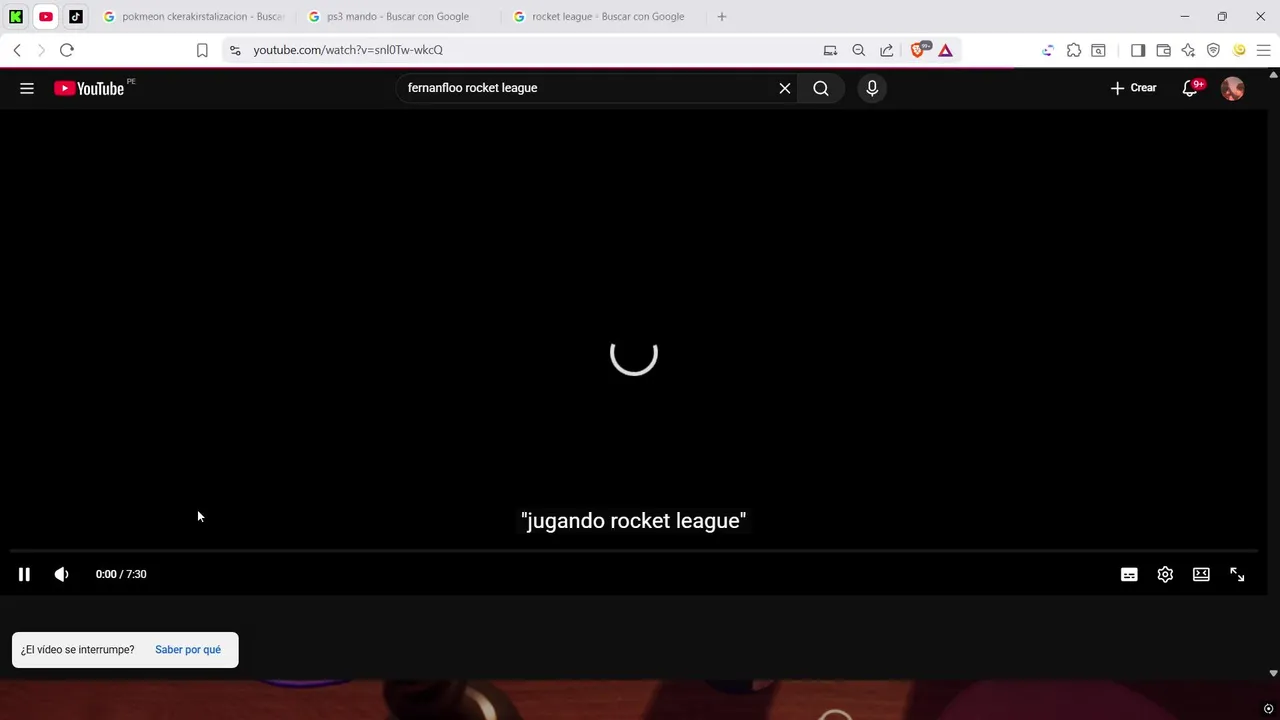
Task: Open the YouTube guide hamburger menu
Action: pyautogui.click(x=27, y=88)
